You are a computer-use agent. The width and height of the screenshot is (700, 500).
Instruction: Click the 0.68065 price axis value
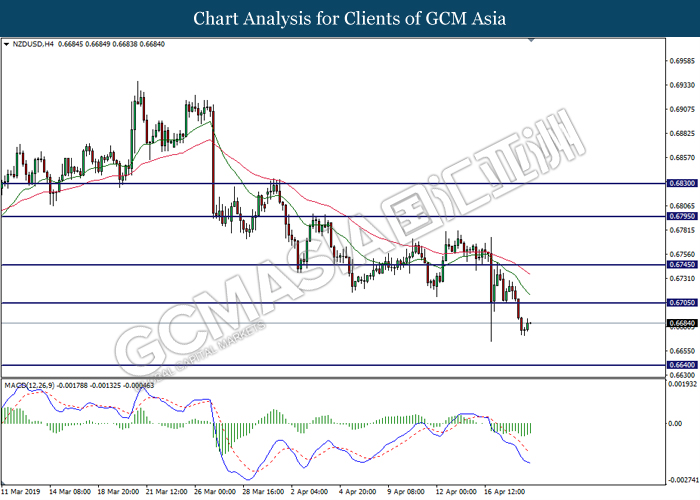pos(683,206)
